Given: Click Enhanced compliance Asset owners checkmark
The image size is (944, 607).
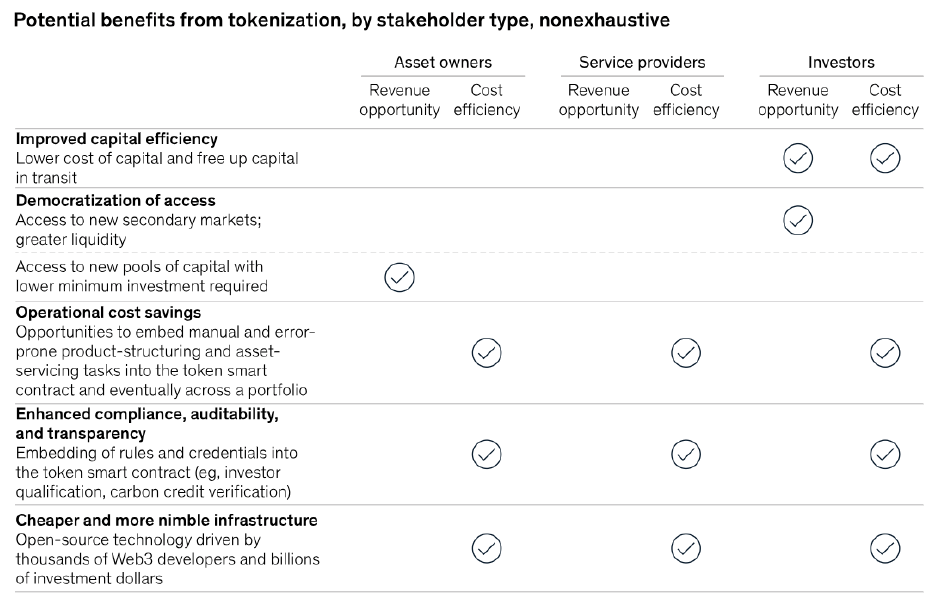Looking at the screenshot, I should click(x=486, y=454).
